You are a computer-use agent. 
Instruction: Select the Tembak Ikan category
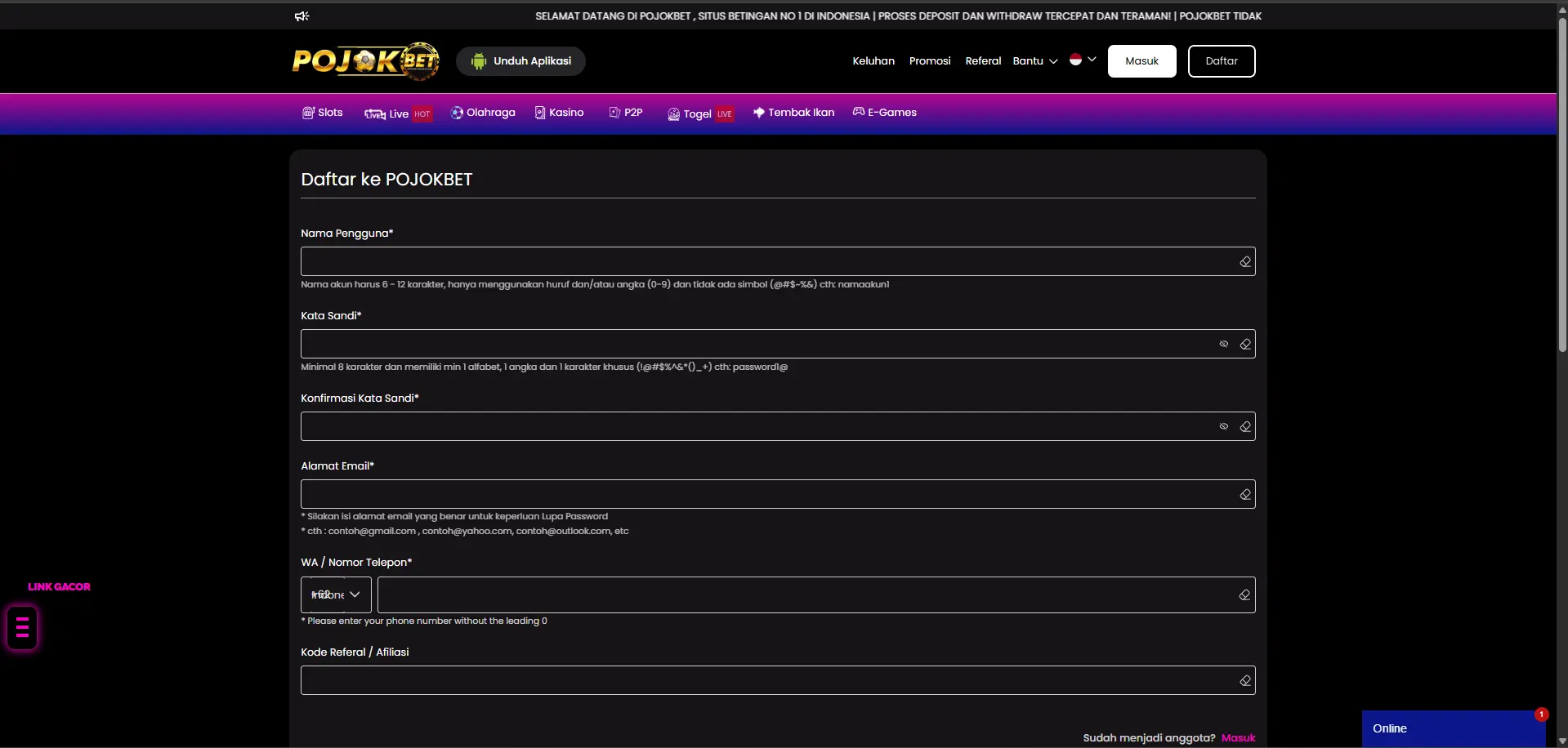pyautogui.click(x=757, y=113)
